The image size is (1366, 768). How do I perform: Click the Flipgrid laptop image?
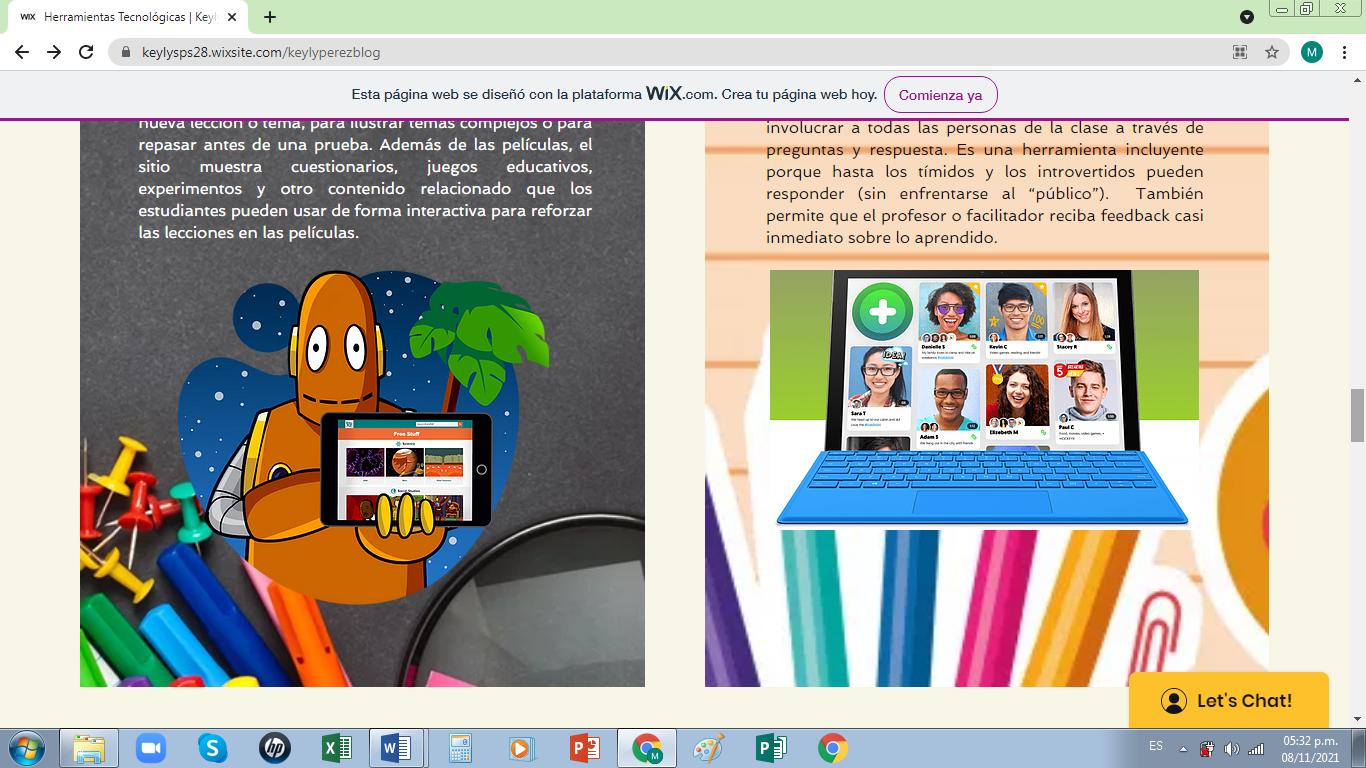tap(984, 398)
